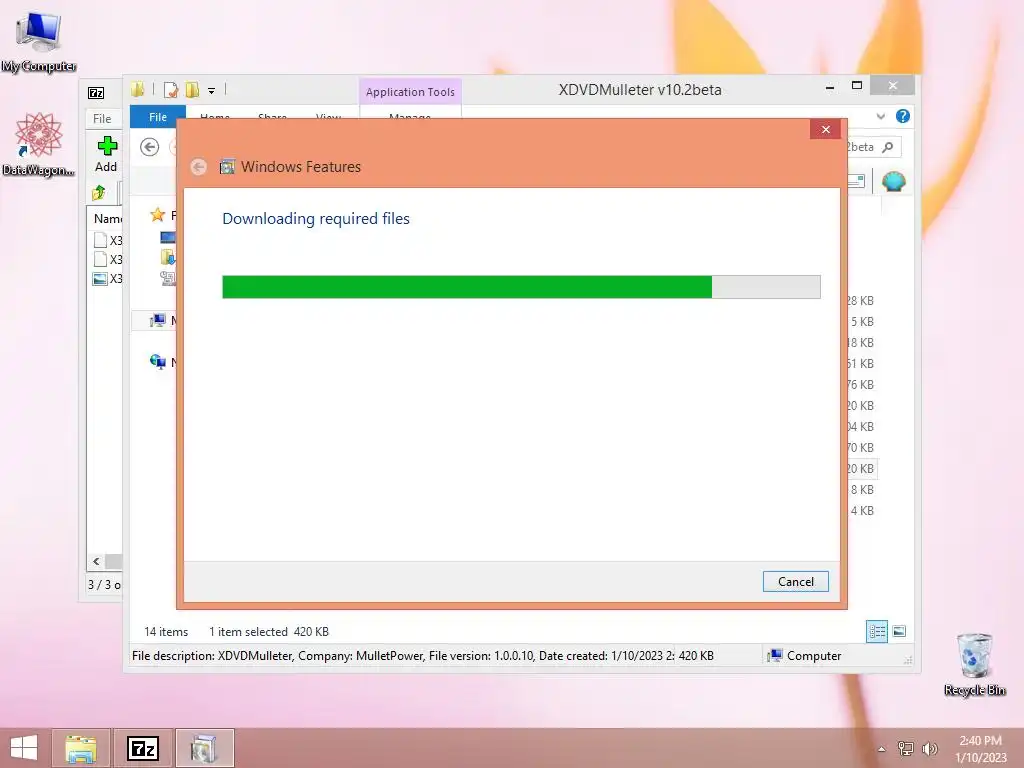Viewport: 1024px width, 768px height.
Task: Select Recent places in navigation pane
Action: click(167, 278)
